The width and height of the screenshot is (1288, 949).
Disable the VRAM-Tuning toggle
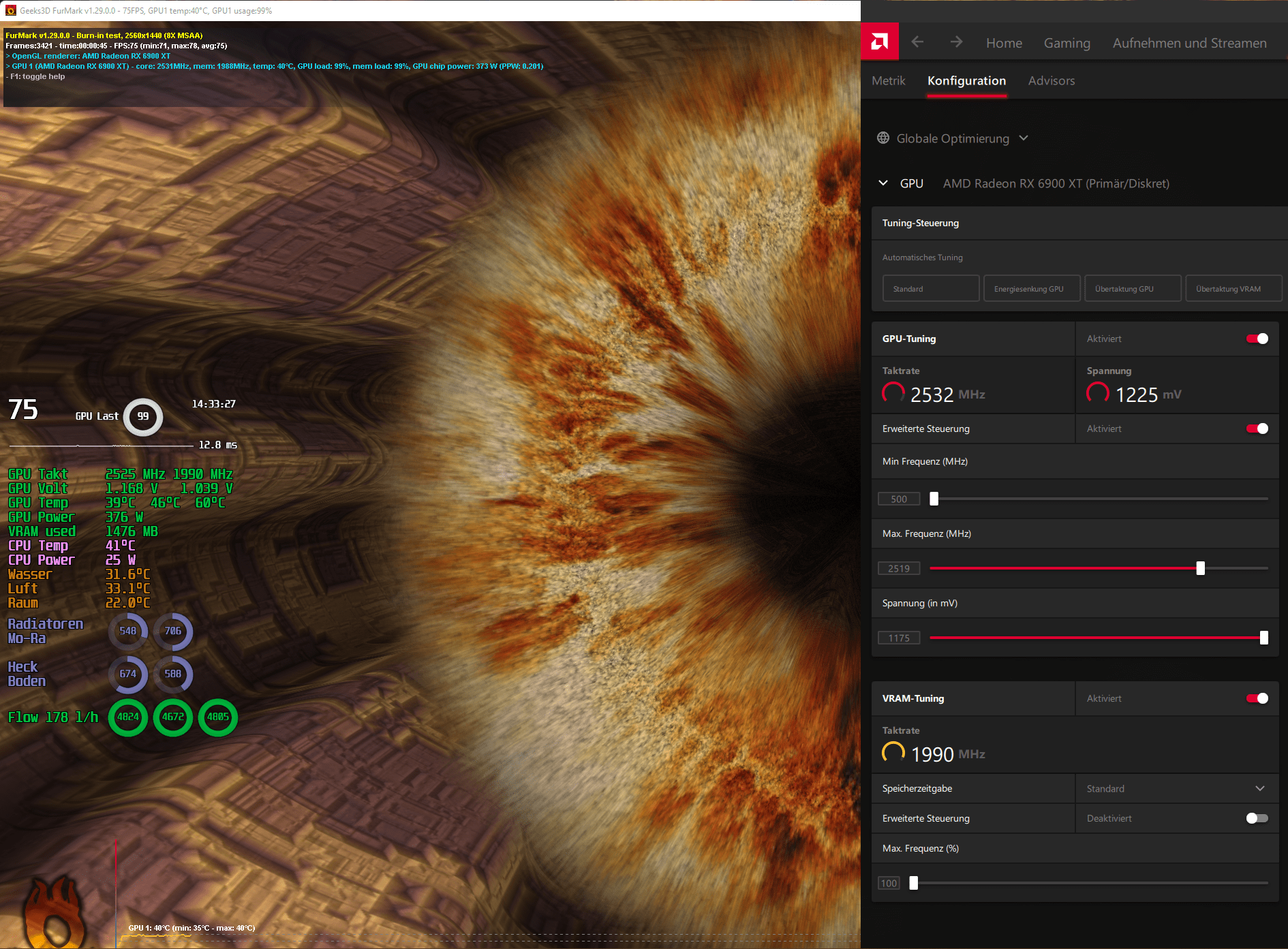coord(1257,698)
